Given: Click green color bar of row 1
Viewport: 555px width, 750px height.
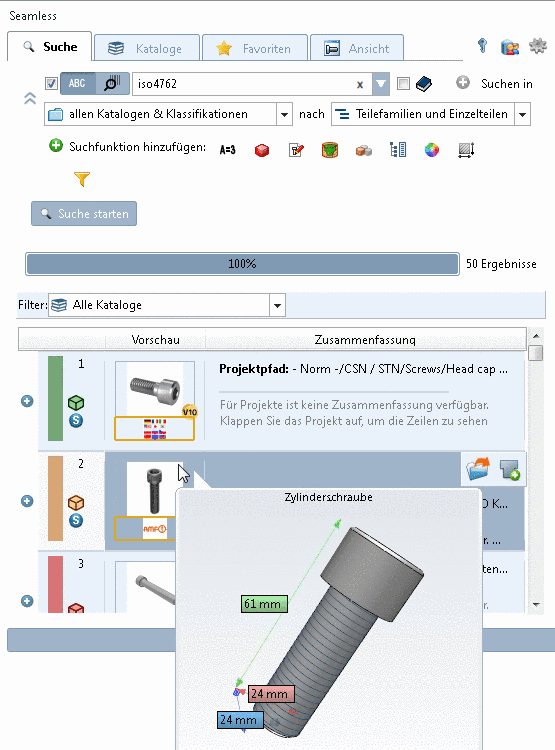Looking at the screenshot, I should pos(56,398).
